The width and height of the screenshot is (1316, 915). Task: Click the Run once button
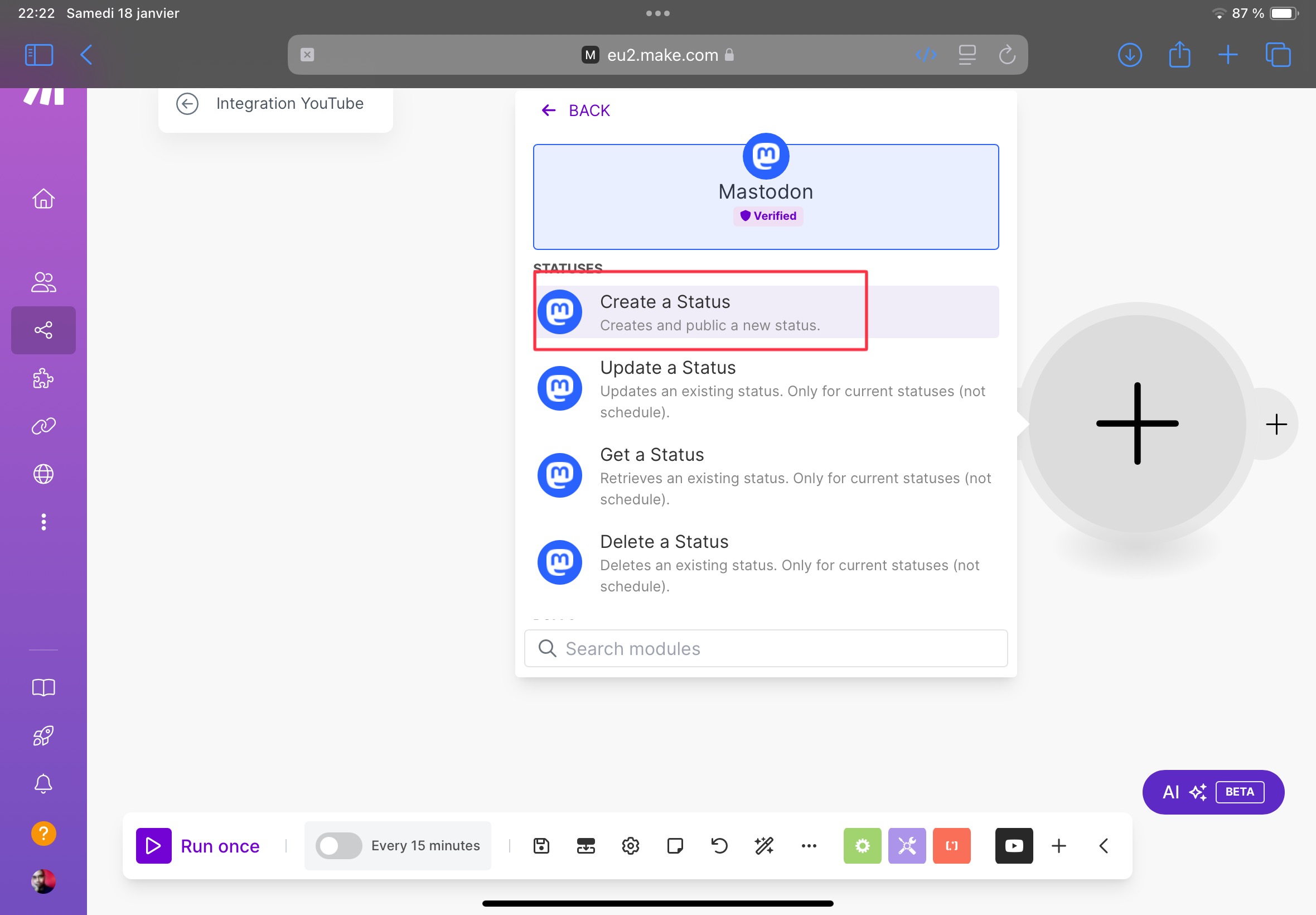(197, 846)
